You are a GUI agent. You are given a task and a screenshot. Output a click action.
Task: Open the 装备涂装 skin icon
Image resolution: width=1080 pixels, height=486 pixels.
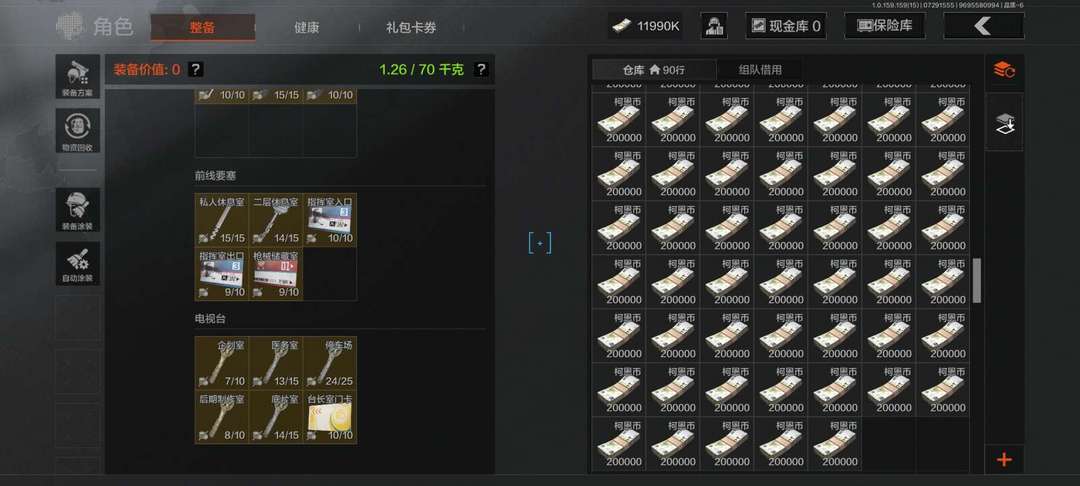pyautogui.click(x=78, y=210)
